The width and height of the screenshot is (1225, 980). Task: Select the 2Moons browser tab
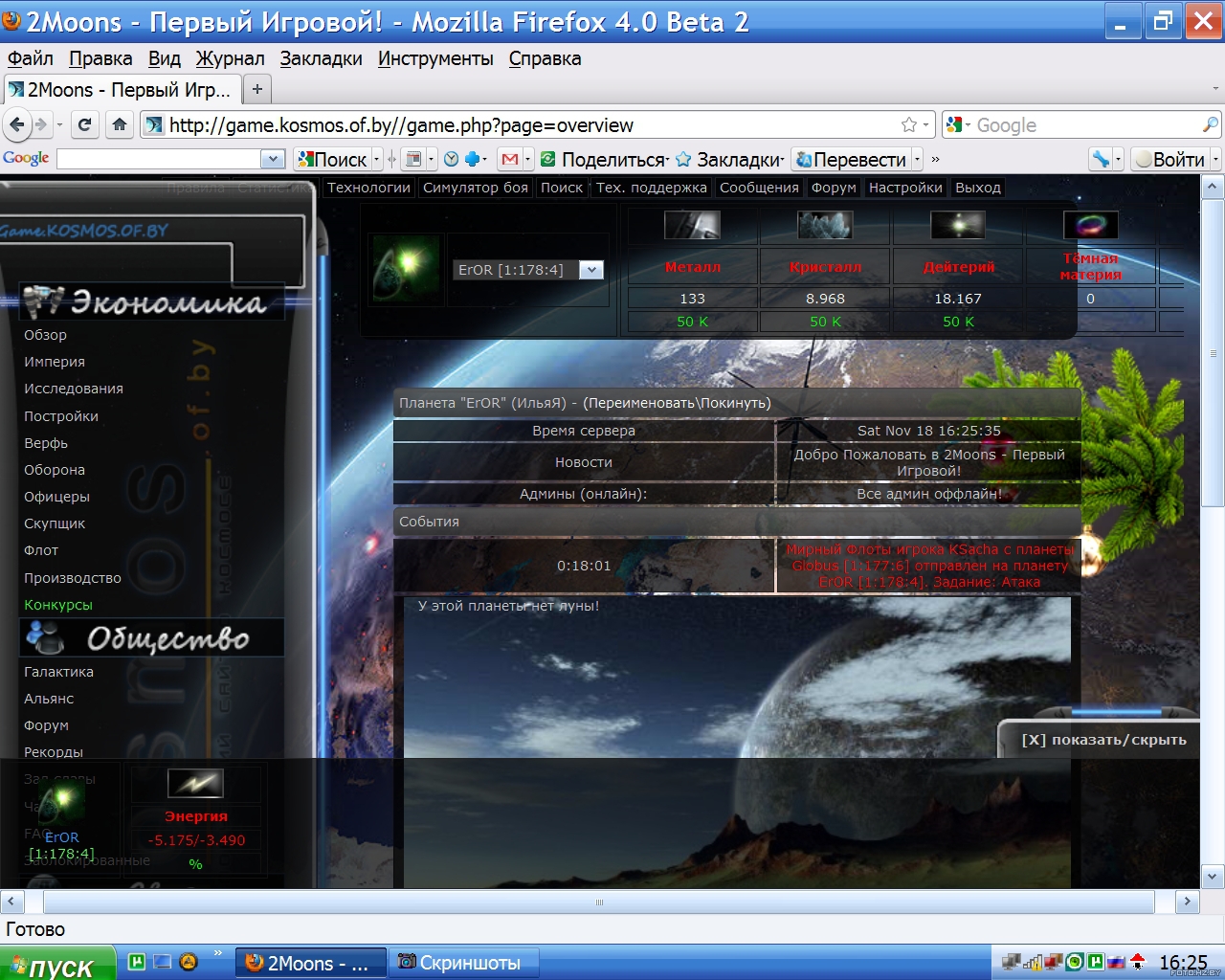click(x=122, y=90)
